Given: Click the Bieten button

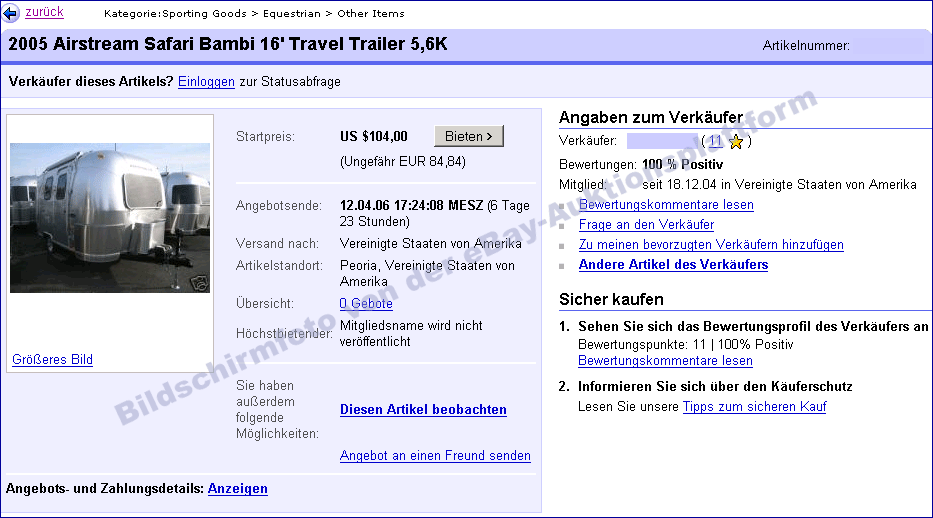Looking at the screenshot, I should coord(469,136).
